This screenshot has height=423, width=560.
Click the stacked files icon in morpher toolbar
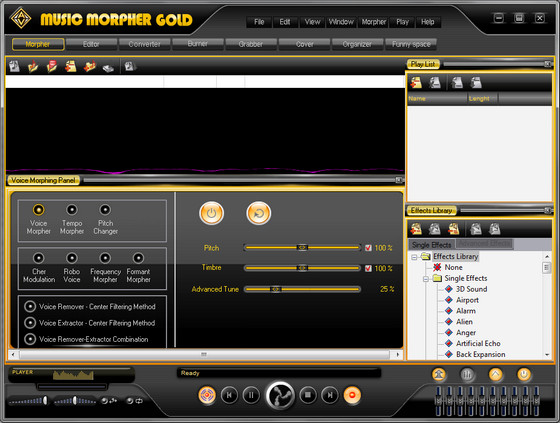[71, 66]
